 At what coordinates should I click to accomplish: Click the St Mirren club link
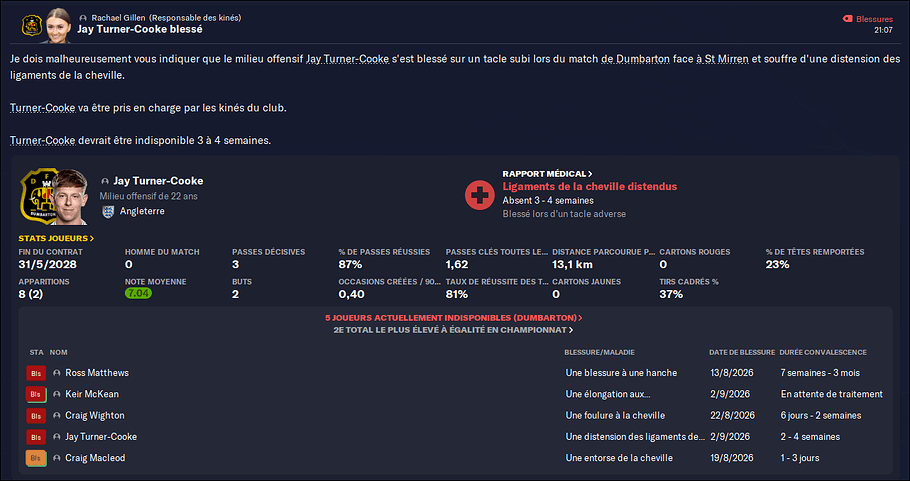727,59
